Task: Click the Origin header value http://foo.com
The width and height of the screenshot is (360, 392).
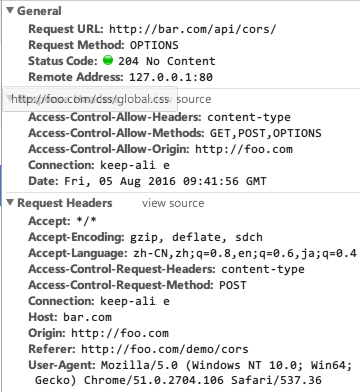Action: point(120,333)
